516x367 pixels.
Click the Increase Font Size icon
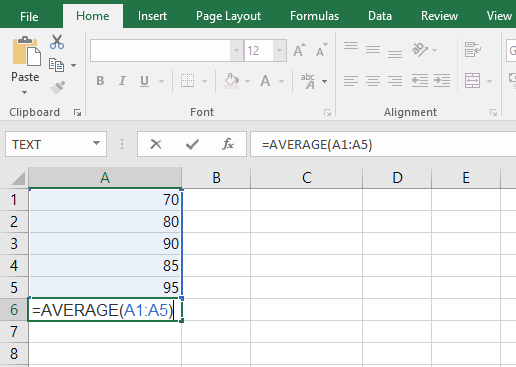[x=299, y=50]
